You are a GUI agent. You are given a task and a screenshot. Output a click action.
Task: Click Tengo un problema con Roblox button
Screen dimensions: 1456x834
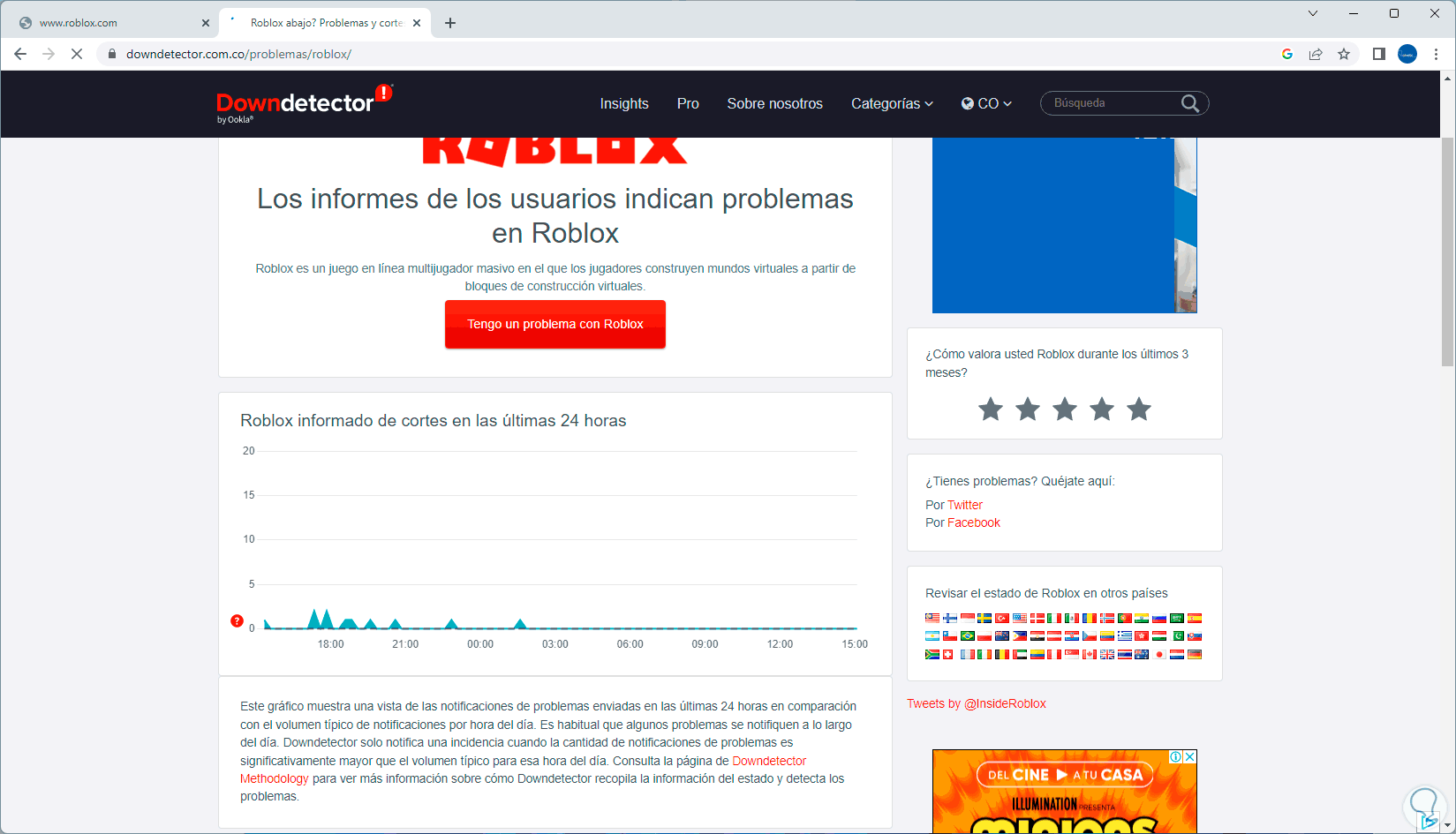(x=555, y=324)
